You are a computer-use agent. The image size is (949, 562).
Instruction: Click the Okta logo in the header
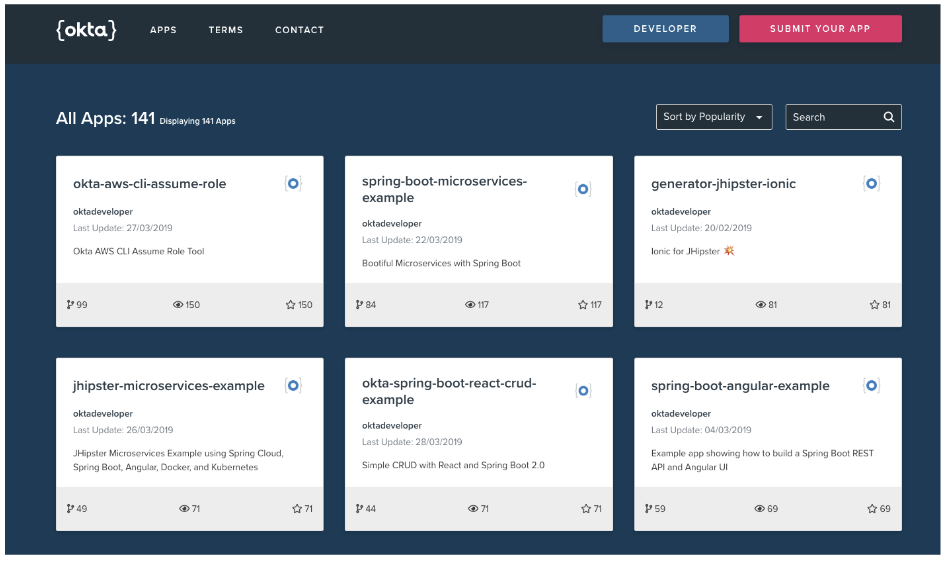click(x=86, y=30)
